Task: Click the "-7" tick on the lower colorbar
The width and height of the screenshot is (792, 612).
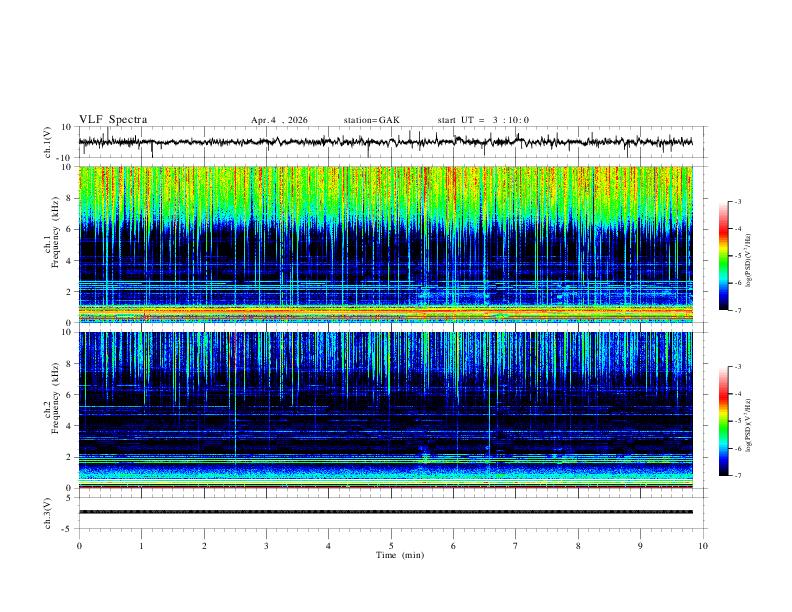Action: [x=737, y=476]
